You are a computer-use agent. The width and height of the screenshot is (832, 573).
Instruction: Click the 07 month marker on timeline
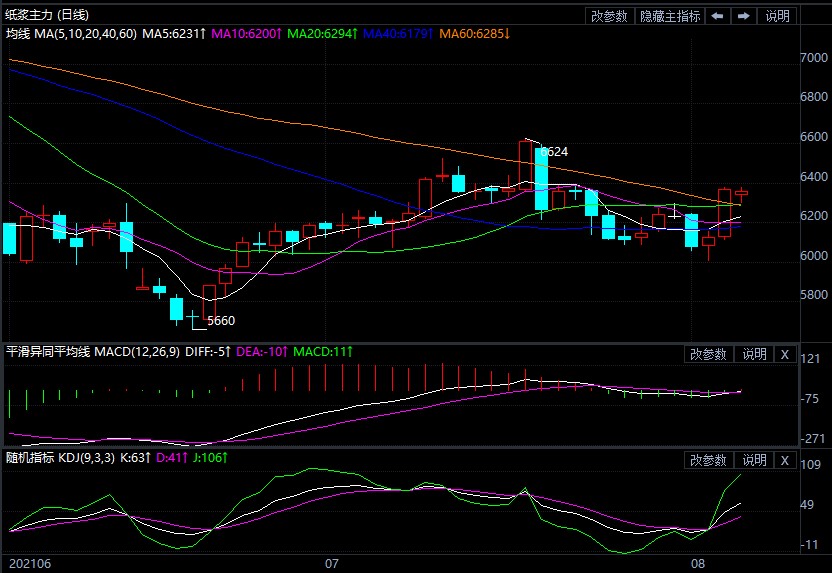click(x=332, y=563)
